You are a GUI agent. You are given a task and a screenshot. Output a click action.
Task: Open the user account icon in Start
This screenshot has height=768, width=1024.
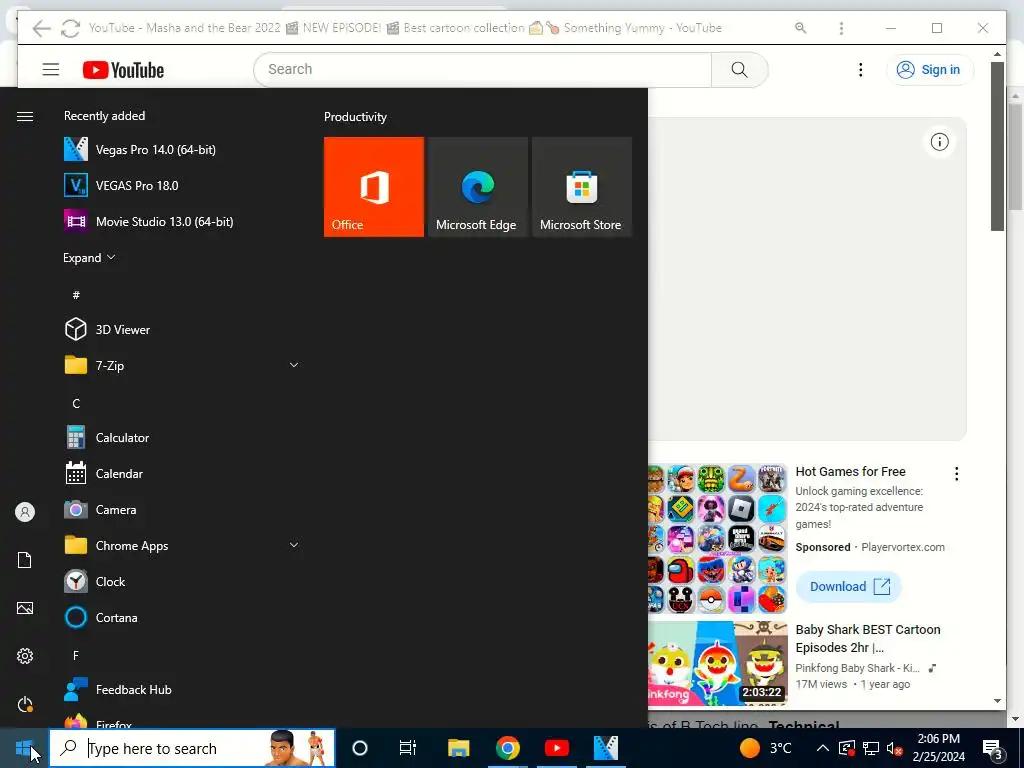[25, 512]
